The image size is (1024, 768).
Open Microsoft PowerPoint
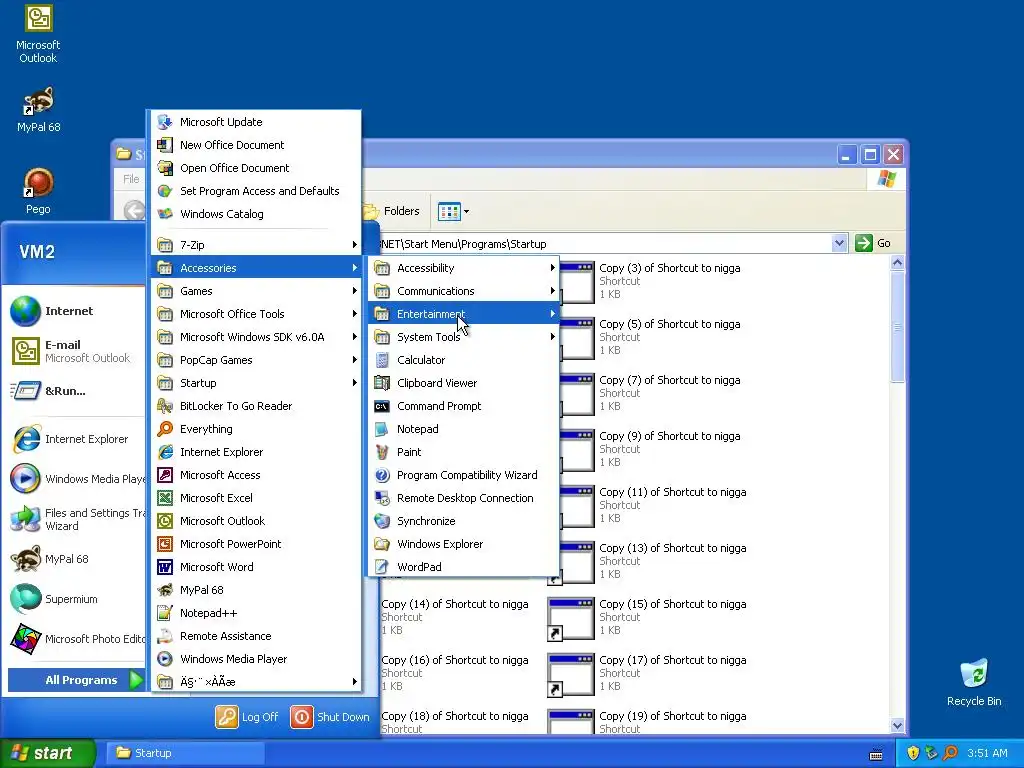(256, 544)
